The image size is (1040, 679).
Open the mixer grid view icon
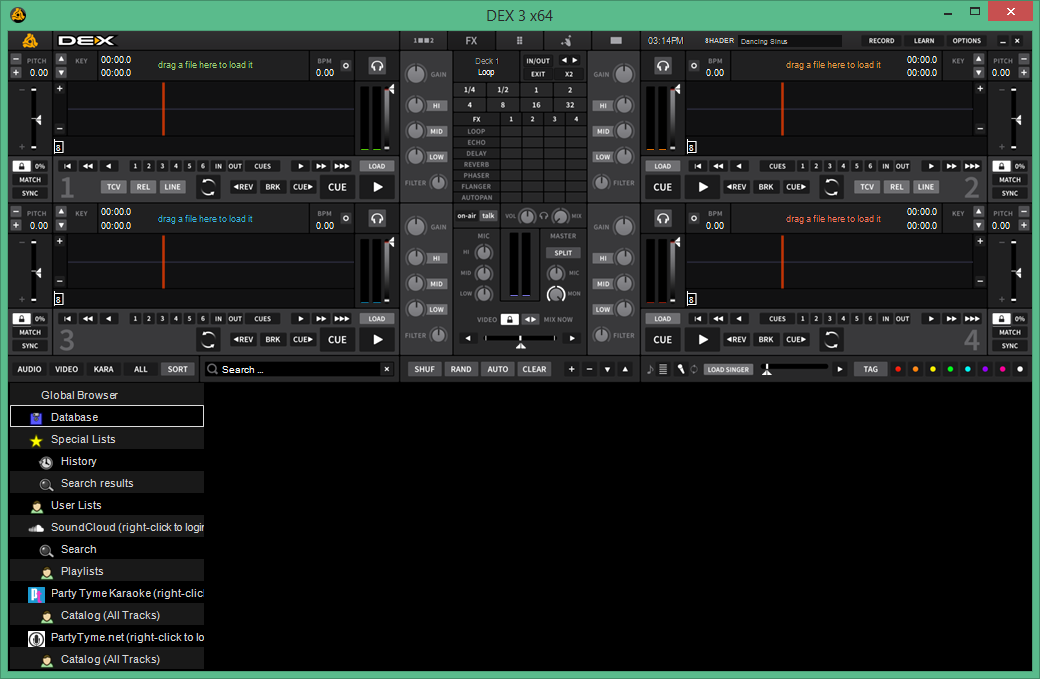tap(519, 40)
